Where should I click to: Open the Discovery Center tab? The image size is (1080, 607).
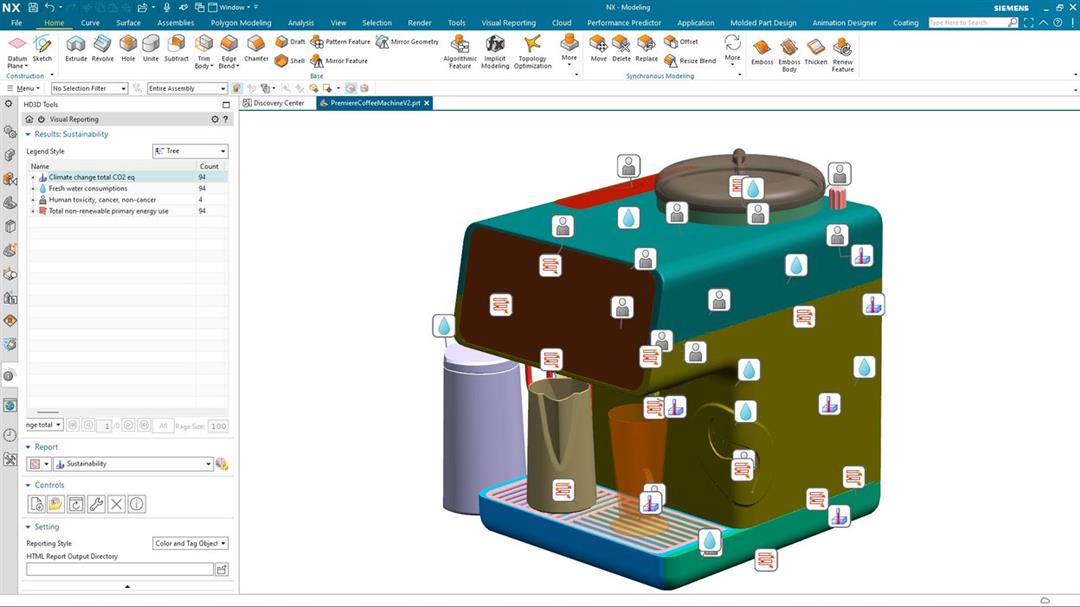coord(278,103)
